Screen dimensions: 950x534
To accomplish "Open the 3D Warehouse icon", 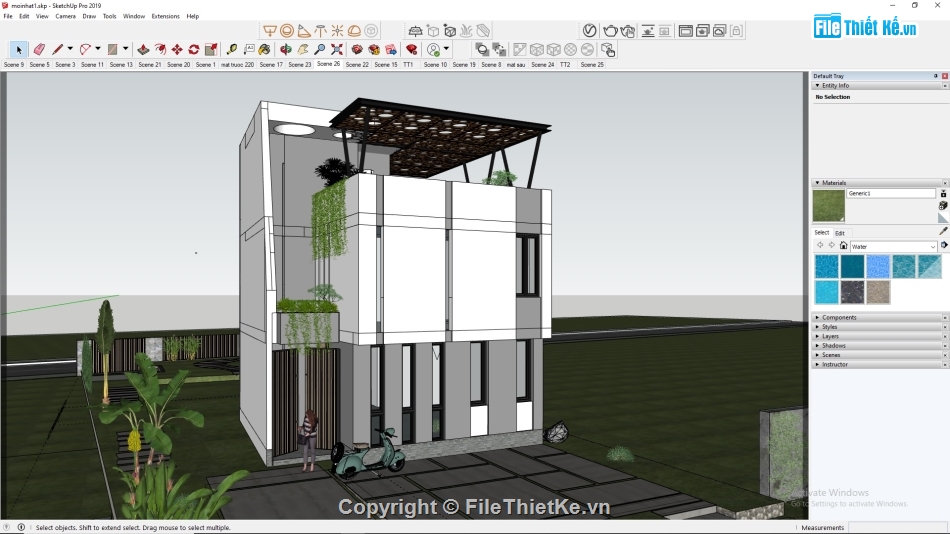I will 357,49.
